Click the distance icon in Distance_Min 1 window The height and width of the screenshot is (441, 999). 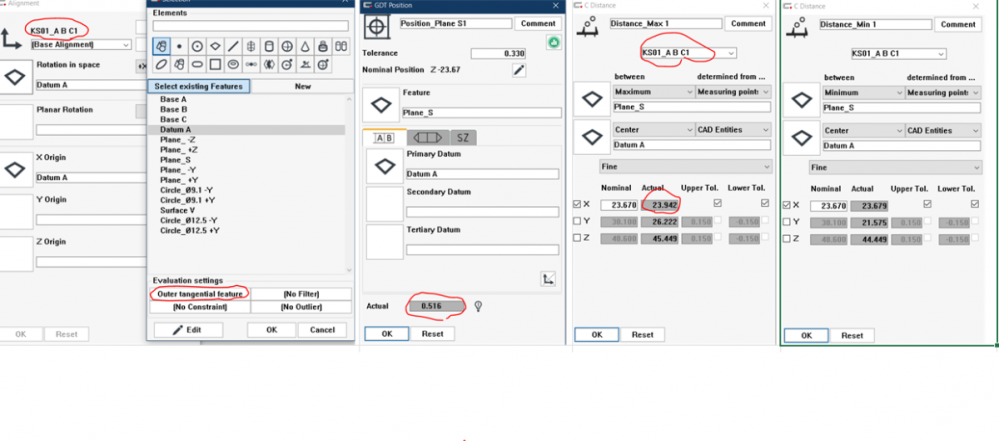coord(799,27)
